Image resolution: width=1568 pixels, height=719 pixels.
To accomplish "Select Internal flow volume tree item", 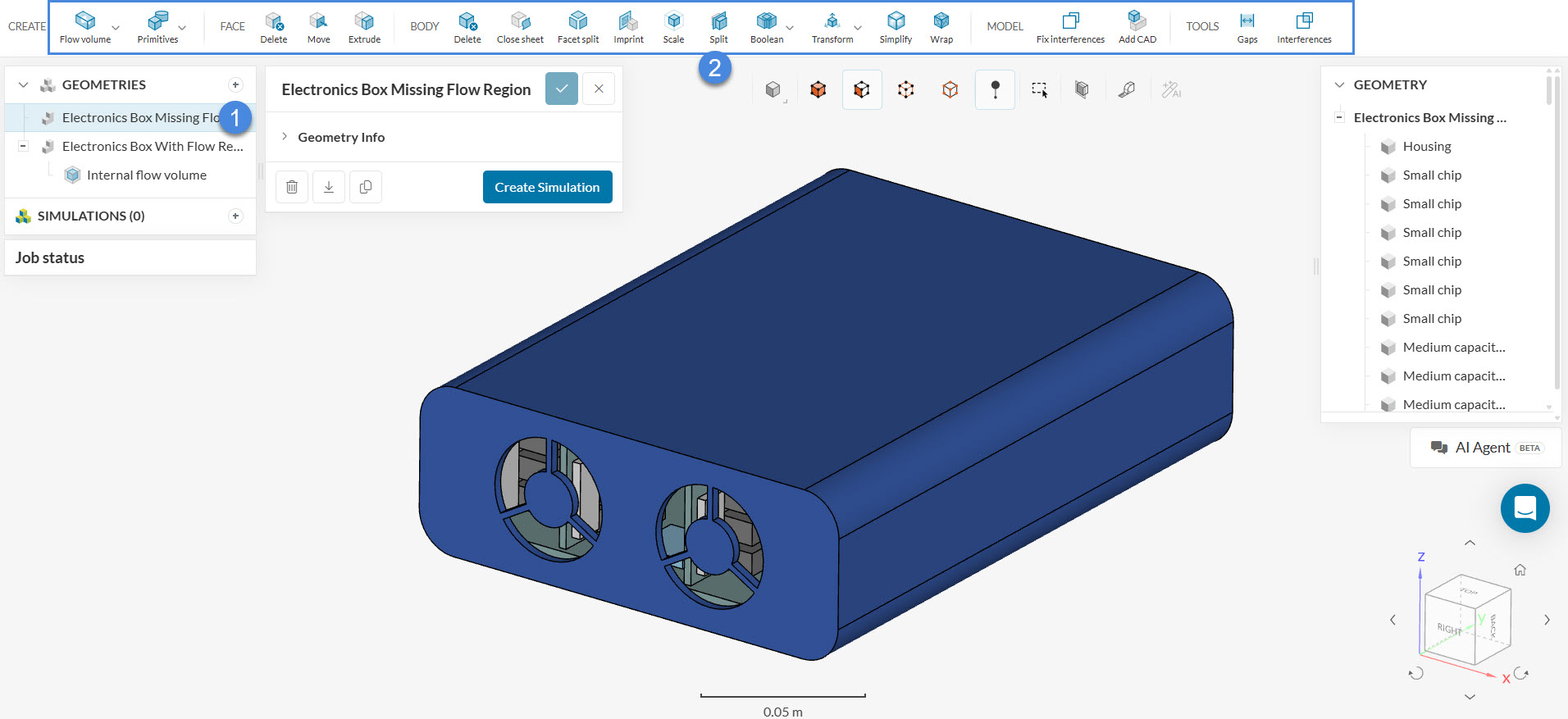I will point(146,175).
